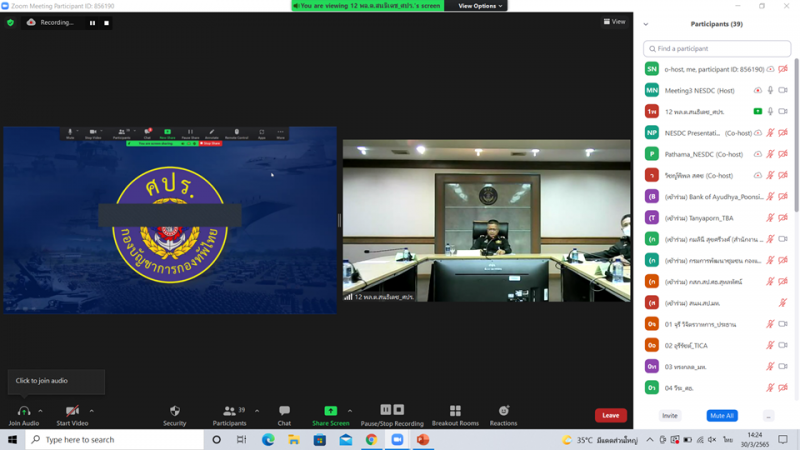Start Video camera icon in toolbar
800x450 pixels.
pos(72,411)
